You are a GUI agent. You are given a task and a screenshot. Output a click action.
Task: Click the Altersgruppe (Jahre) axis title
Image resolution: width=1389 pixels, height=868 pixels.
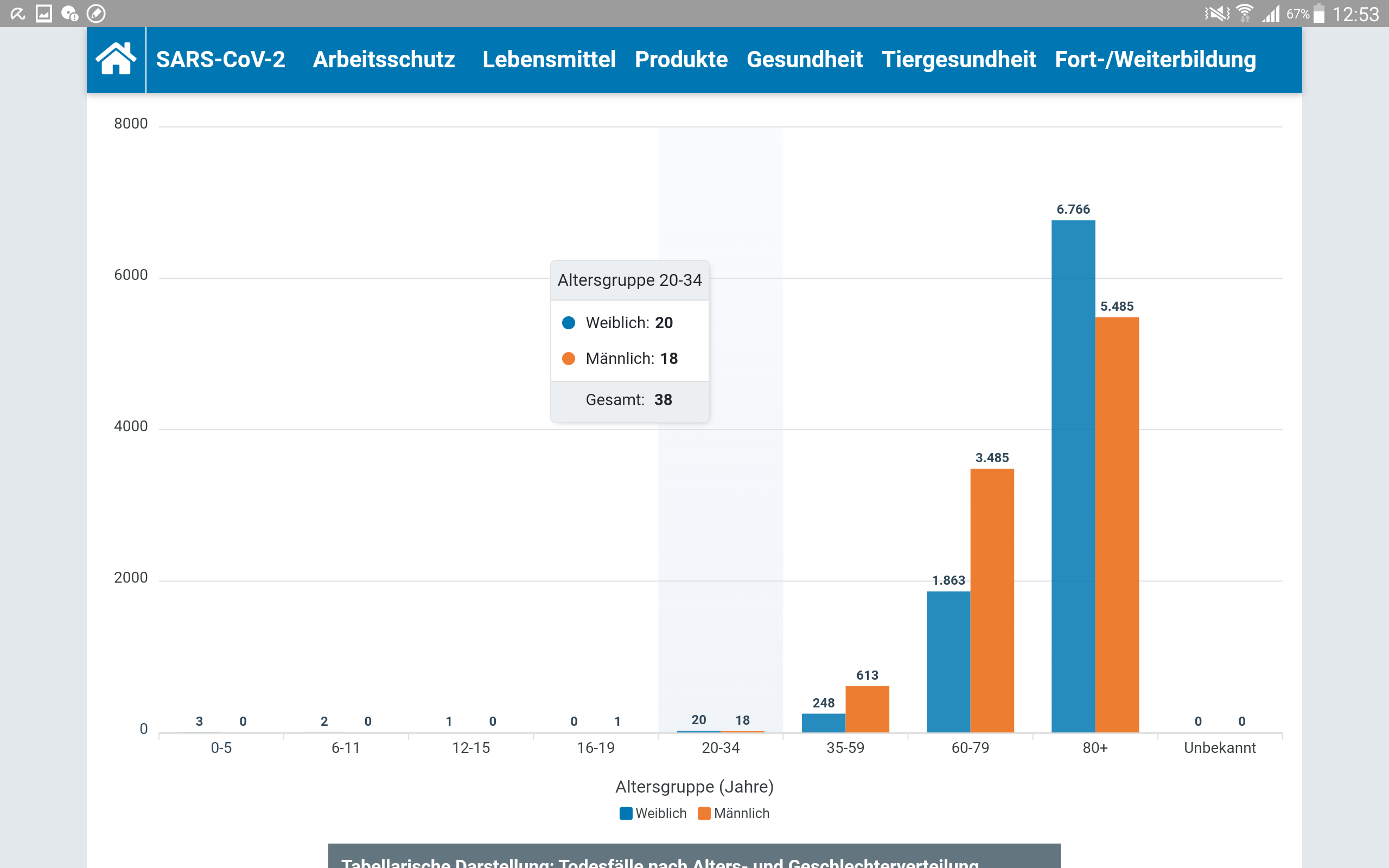[x=694, y=787]
